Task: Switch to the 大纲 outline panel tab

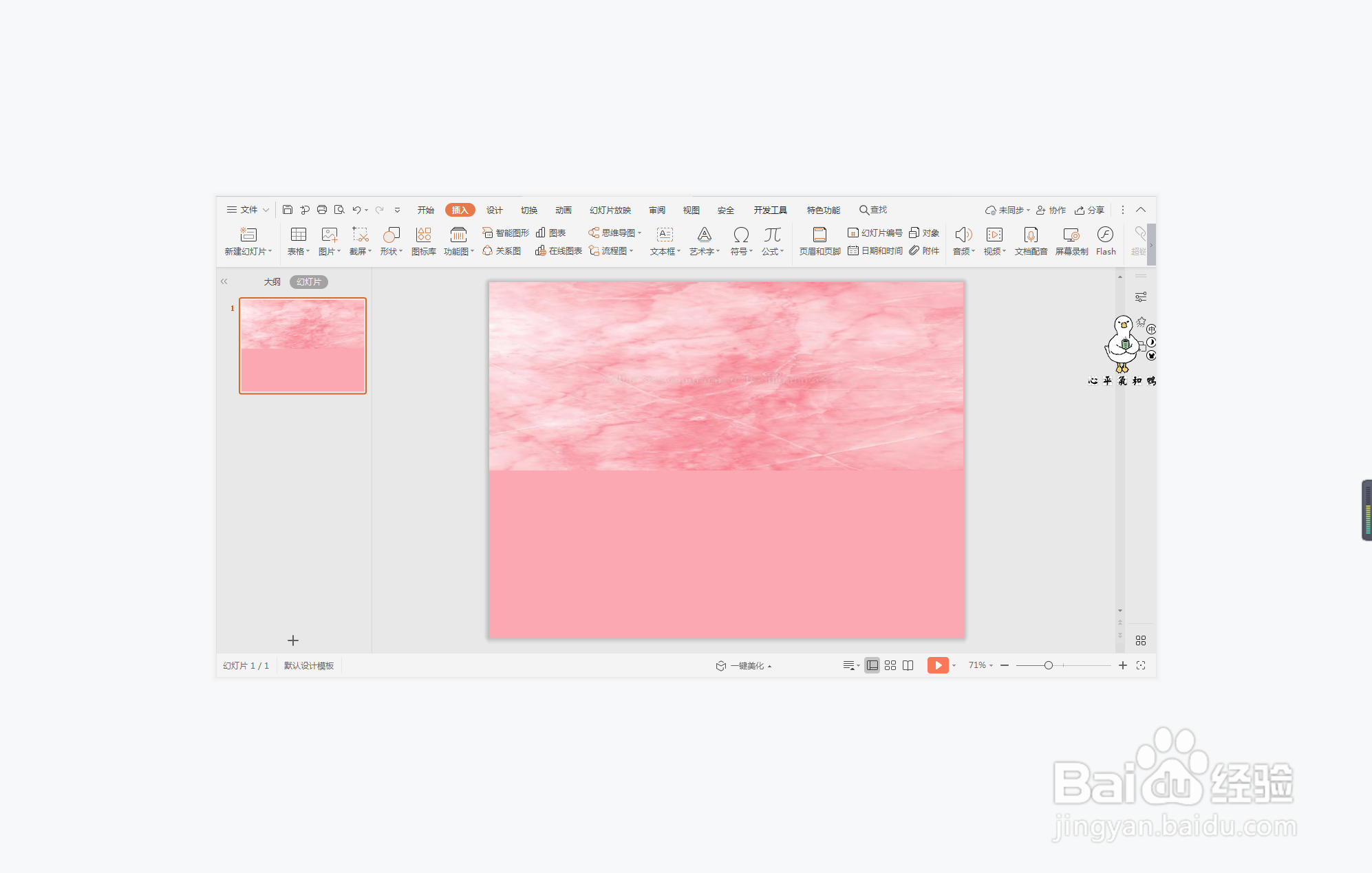Action: click(272, 282)
